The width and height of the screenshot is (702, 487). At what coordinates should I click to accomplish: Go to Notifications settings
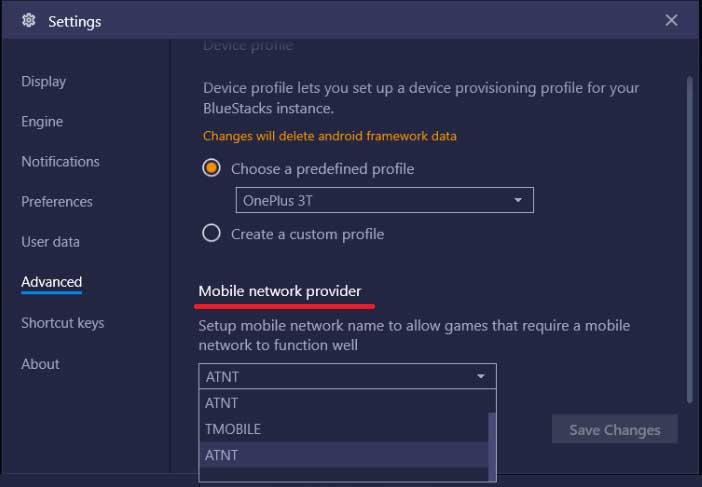[x=60, y=161]
